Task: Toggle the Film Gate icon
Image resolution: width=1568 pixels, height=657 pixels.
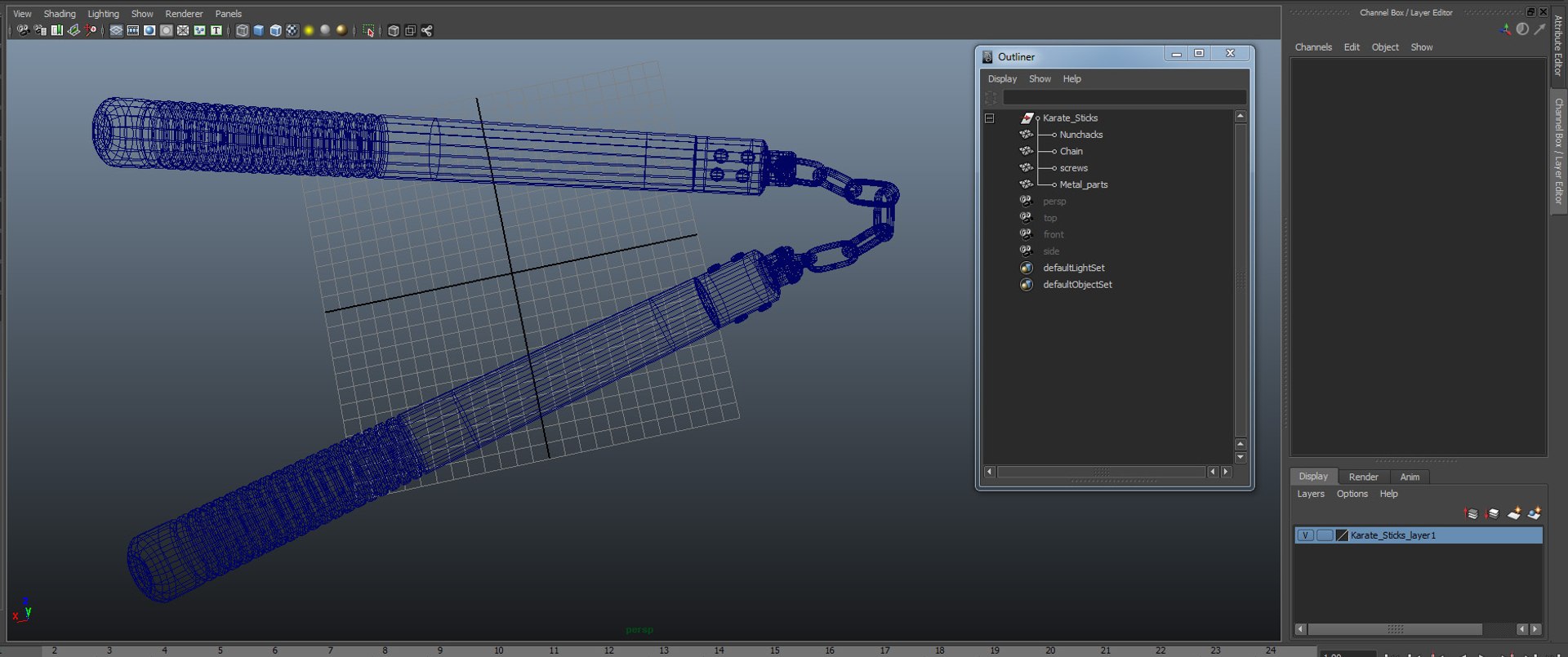Action: click(x=133, y=30)
